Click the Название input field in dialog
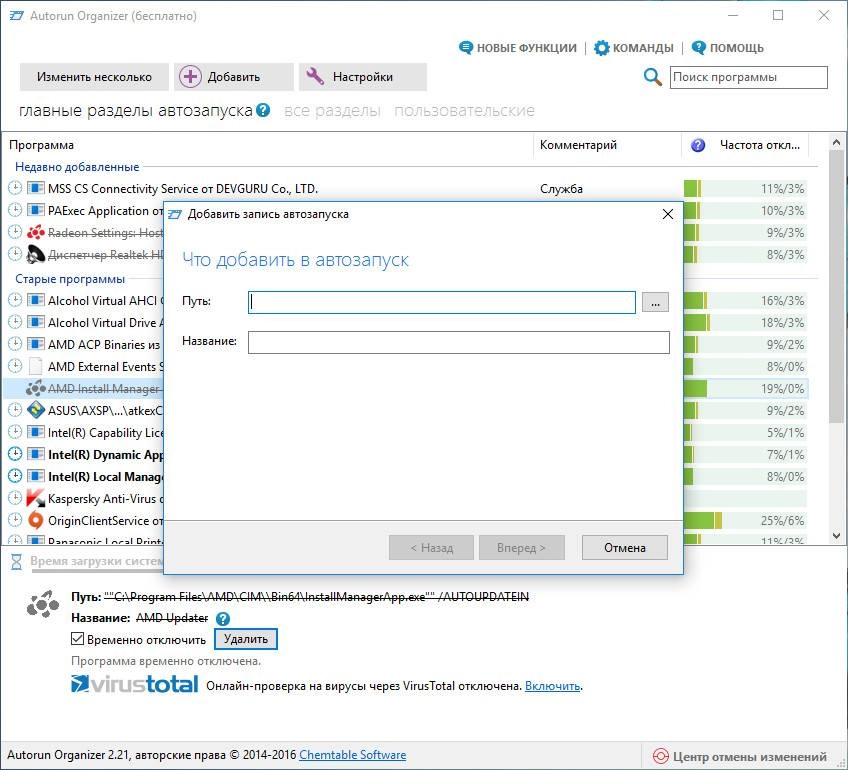Image resolution: width=848 pixels, height=770 pixels. click(459, 342)
